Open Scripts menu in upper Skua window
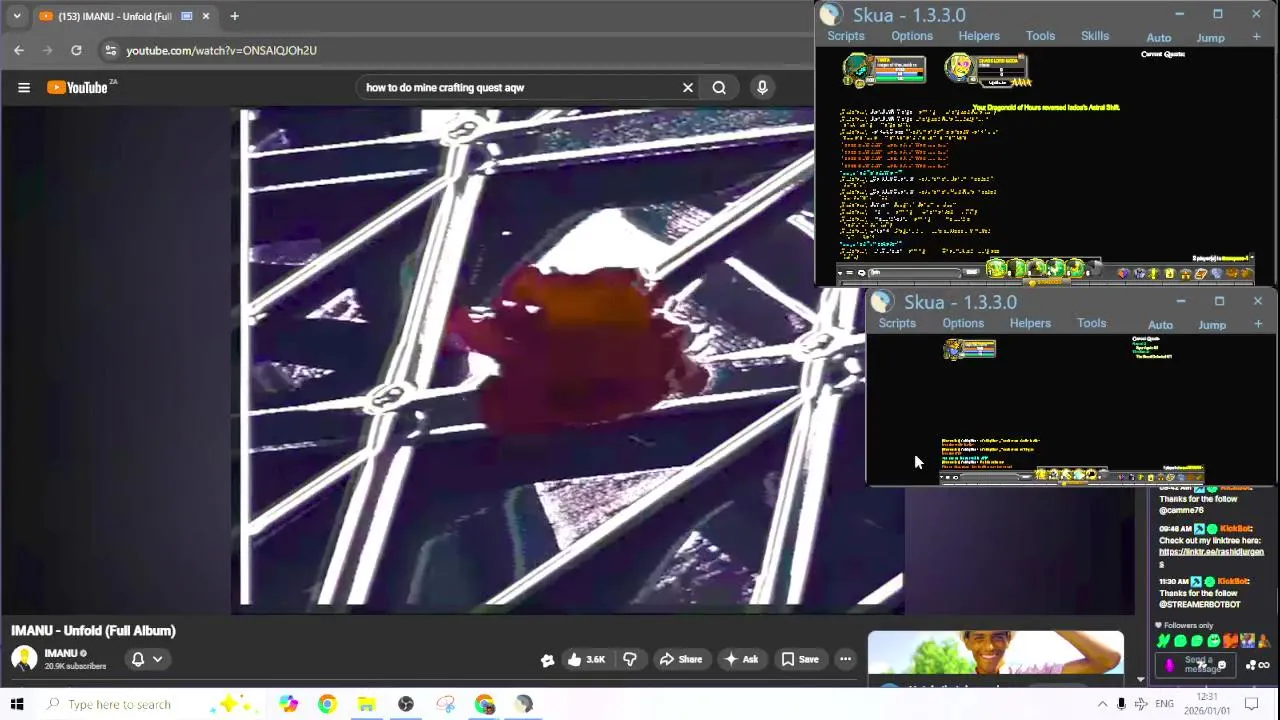Screen dimensions: 1280x720 (x=845, y=36)
